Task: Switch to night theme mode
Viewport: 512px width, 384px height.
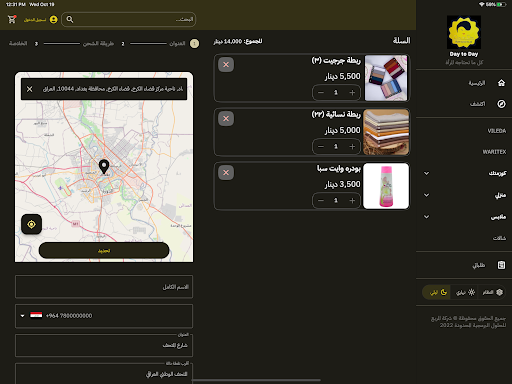Action: tap(437, 292)
